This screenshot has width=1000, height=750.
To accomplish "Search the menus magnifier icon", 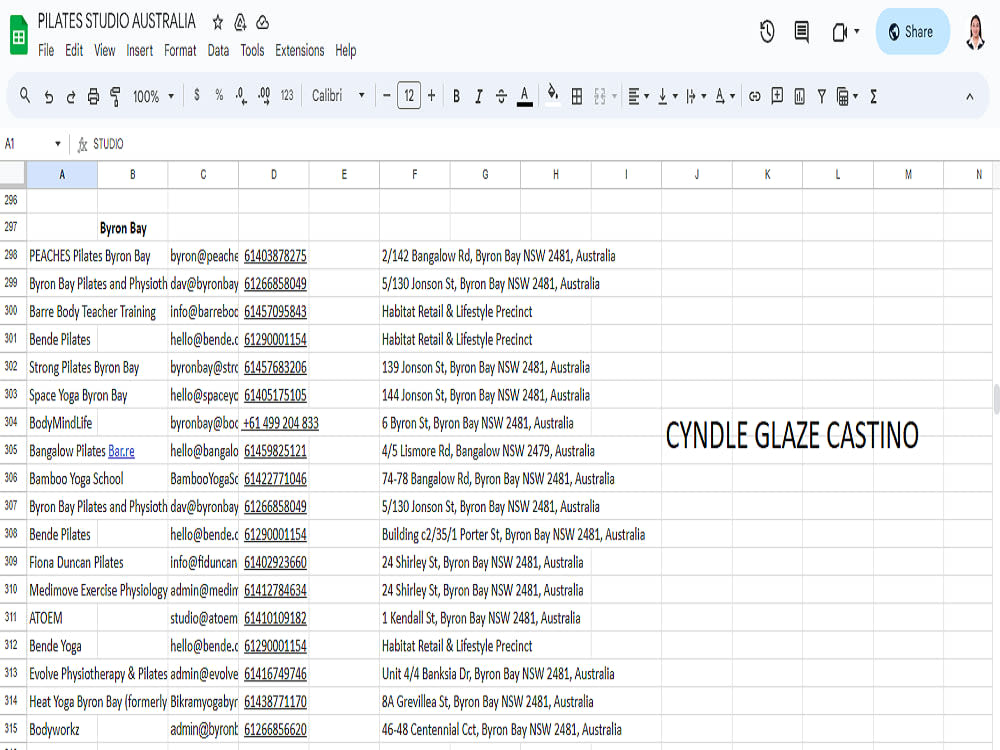I will [x=25, y=96].
